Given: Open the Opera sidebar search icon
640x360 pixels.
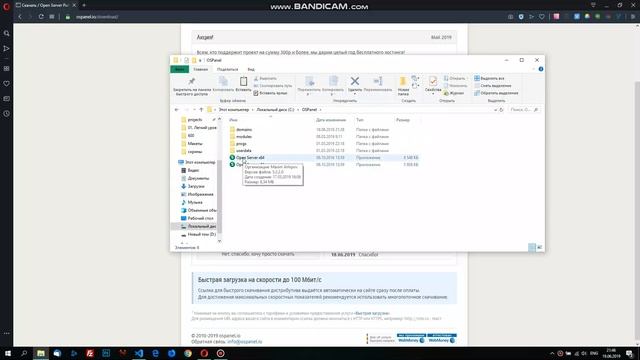Looking at the screenshot, I should [x=7, y=33].
